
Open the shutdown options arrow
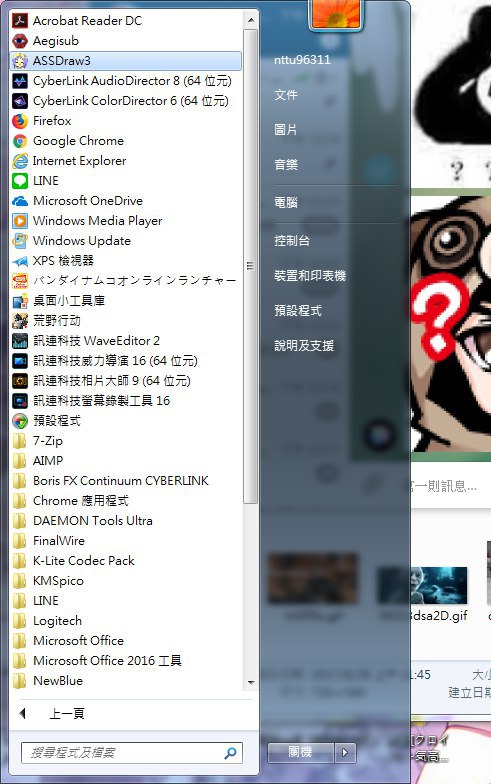click(x=345, y=752)
